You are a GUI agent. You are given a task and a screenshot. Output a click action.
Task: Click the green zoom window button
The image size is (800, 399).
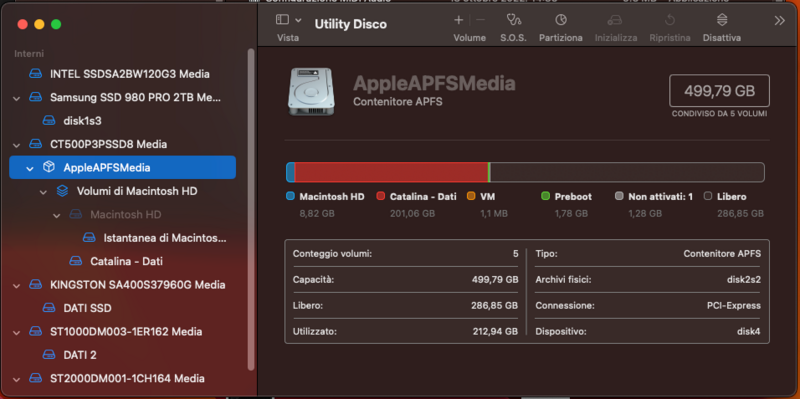56,24
